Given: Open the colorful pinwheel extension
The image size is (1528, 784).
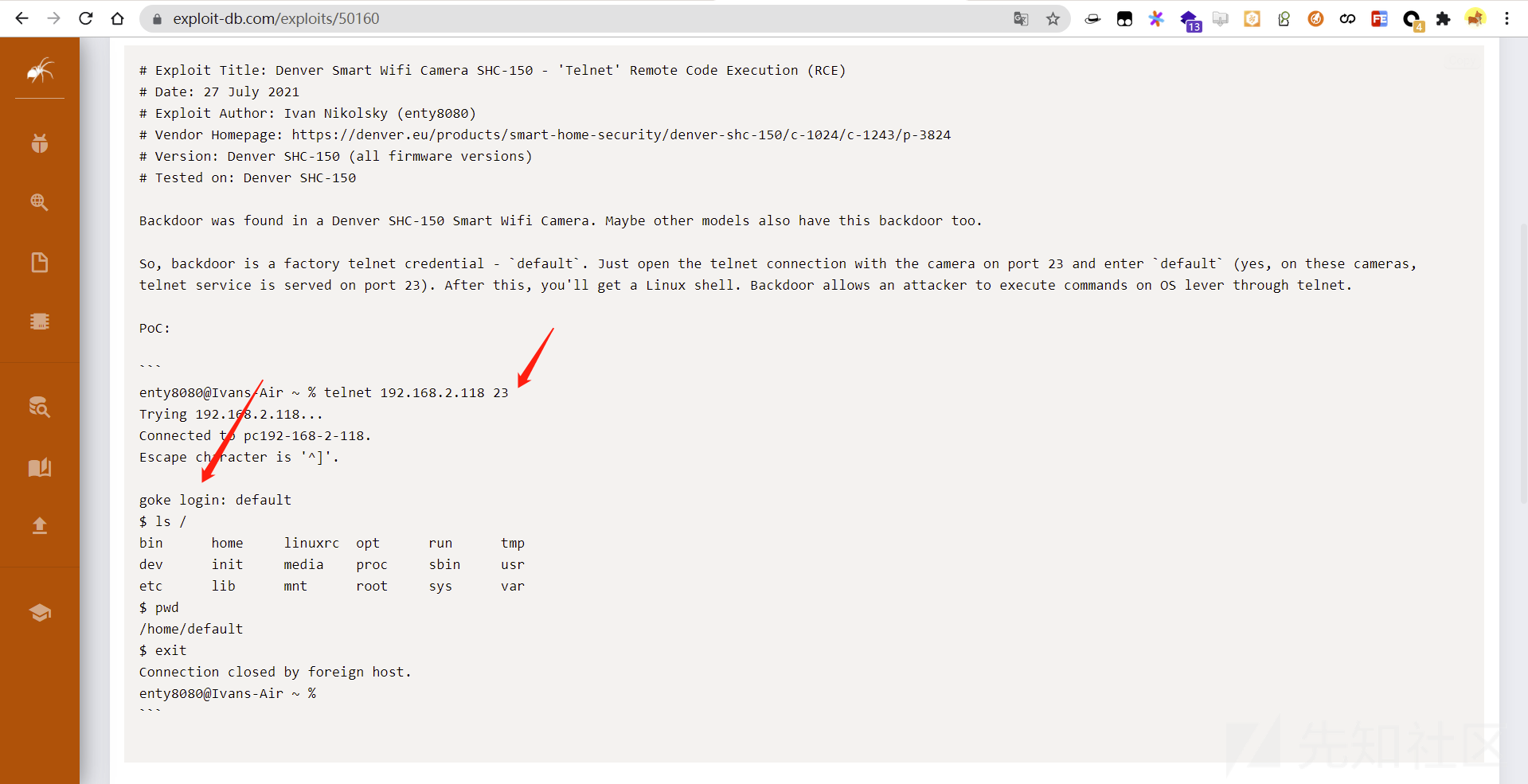Looking at the screenshot, I should coord(1156,18).
